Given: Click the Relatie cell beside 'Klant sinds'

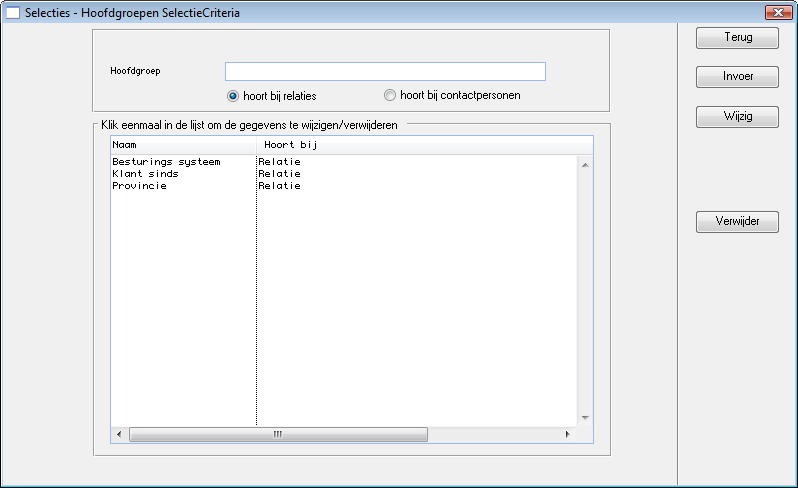Looking at the screenshot, I should (279, 174).
